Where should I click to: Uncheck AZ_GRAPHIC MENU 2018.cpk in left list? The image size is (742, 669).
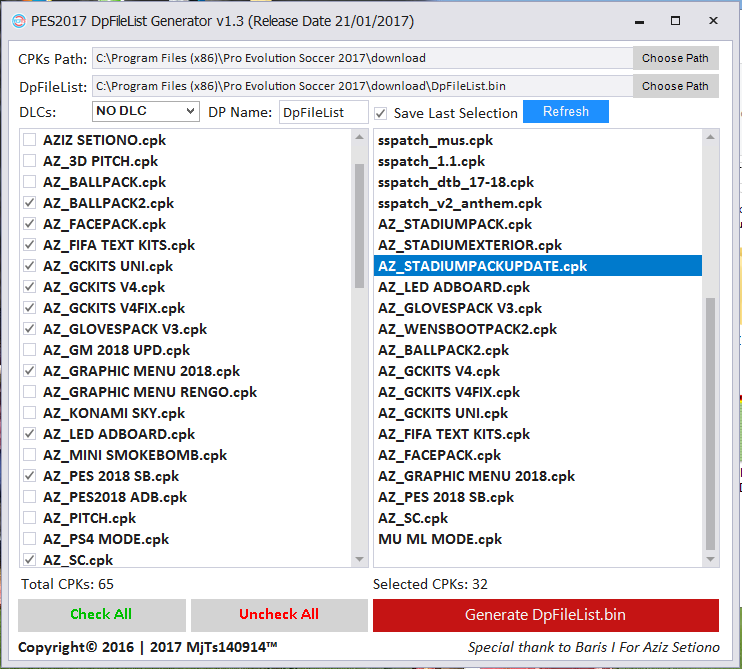point(29,370)
